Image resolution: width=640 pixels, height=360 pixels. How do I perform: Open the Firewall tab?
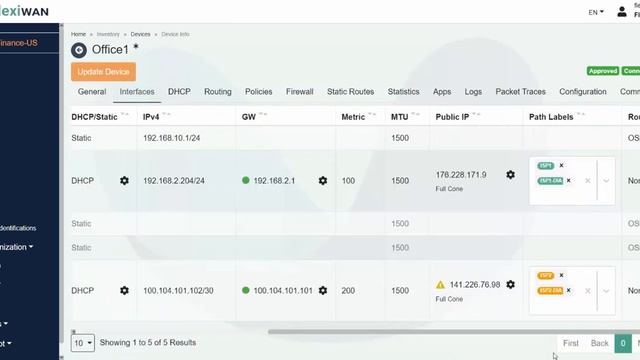point(300,92)
